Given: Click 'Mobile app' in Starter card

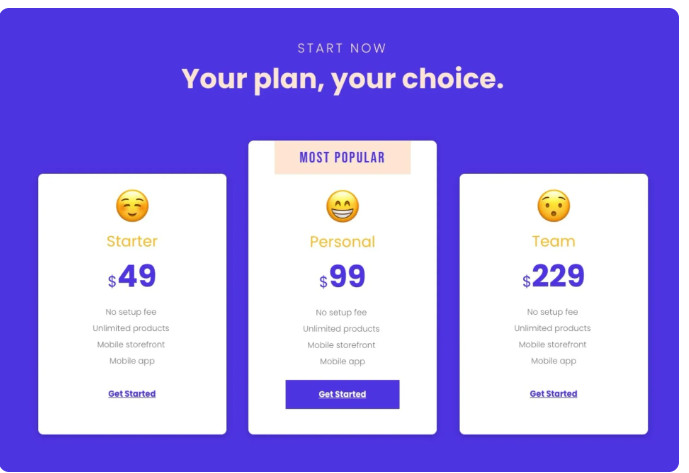Looking at the screenshot, I should pos(131,361).
